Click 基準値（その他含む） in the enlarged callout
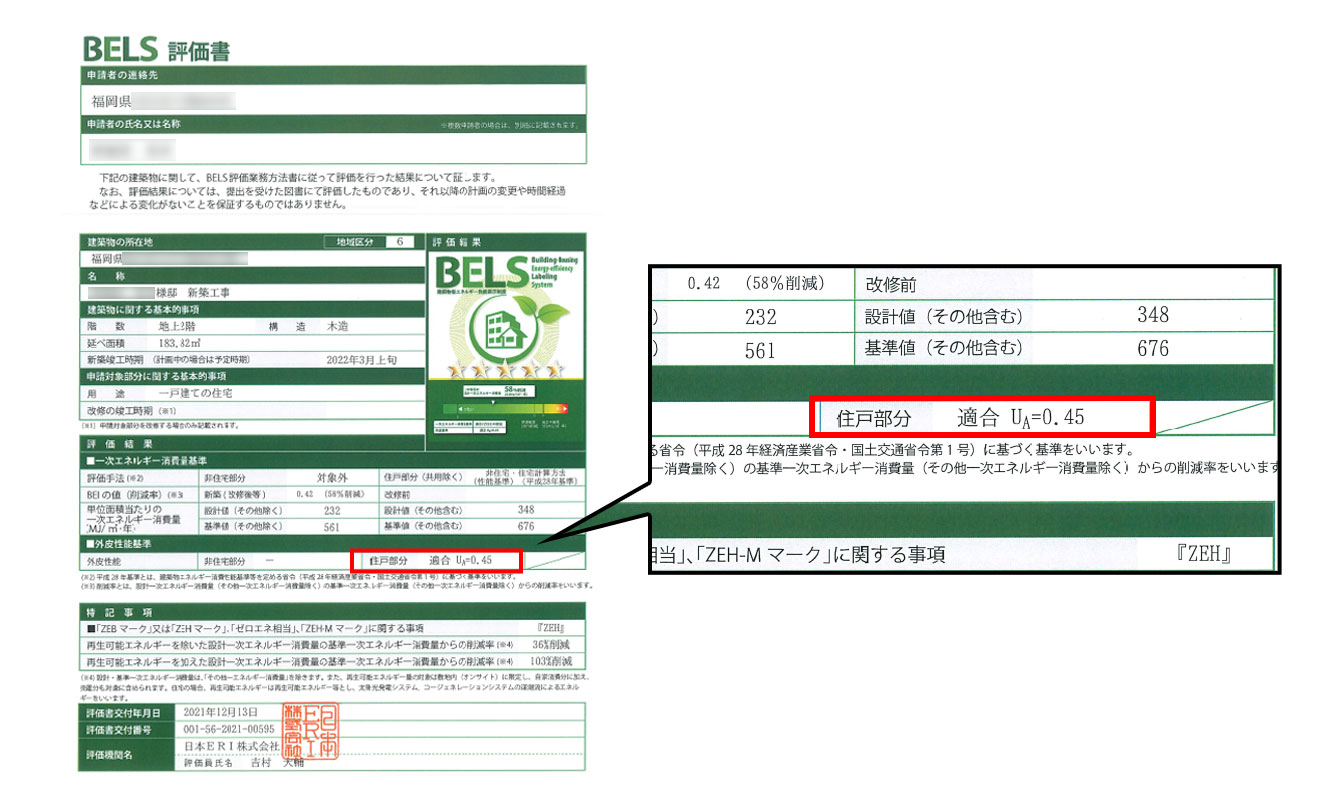Image resolution: width=1320 pixels, height=800 pixels. pos(945,349)
